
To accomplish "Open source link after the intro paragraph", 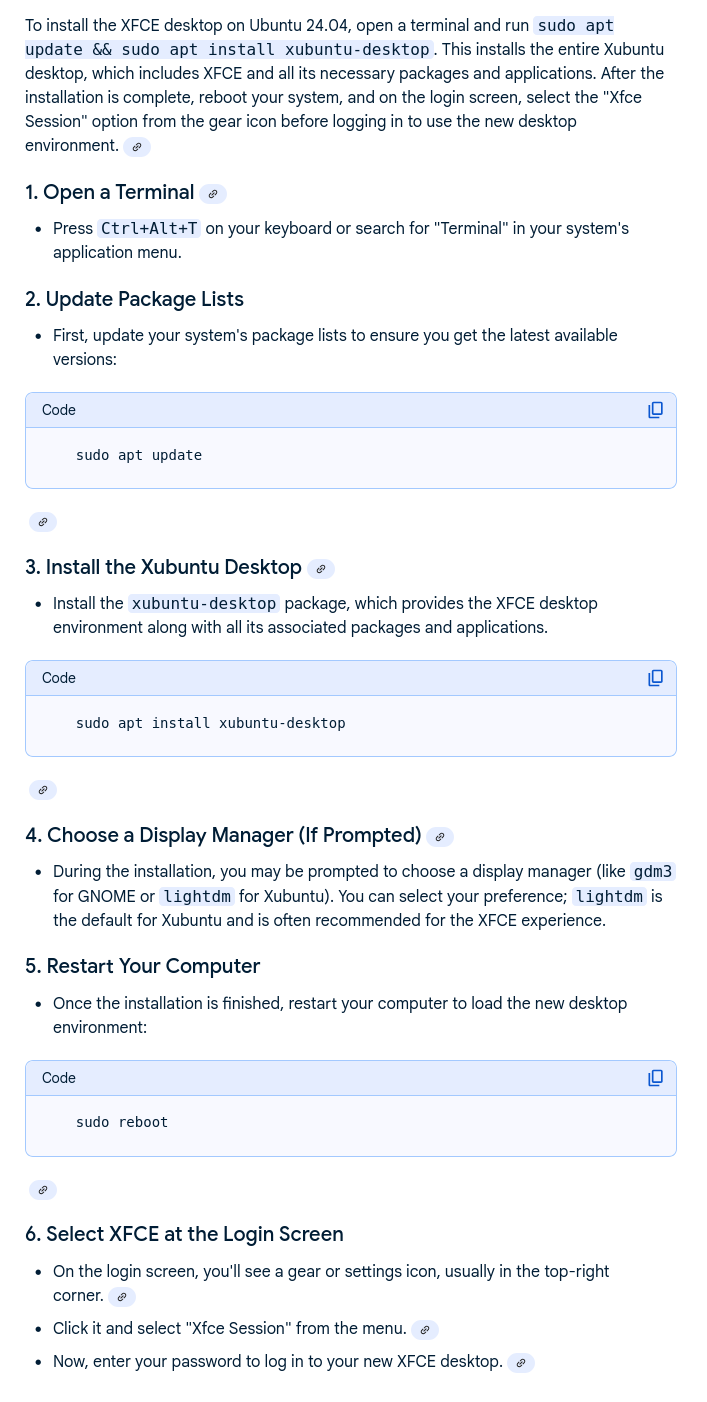I will [138, 147].
